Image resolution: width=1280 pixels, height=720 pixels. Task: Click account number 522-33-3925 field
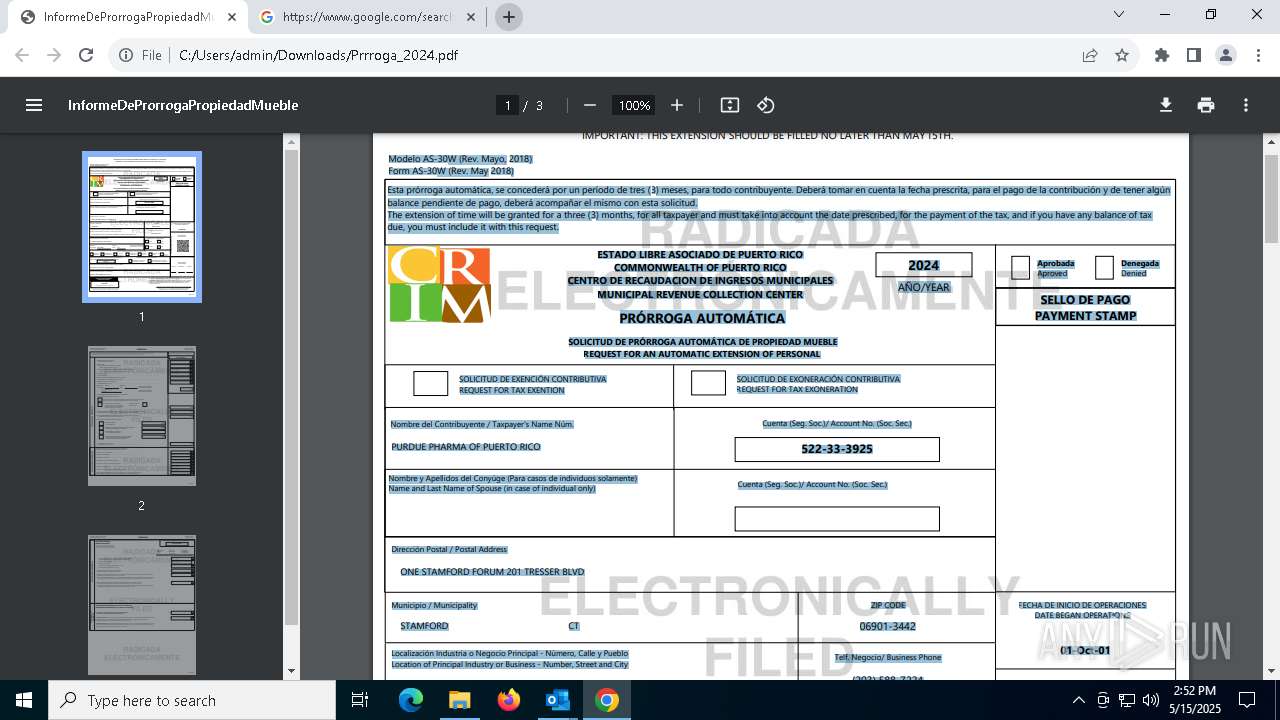pyautogui.click(x=837, y=449)
